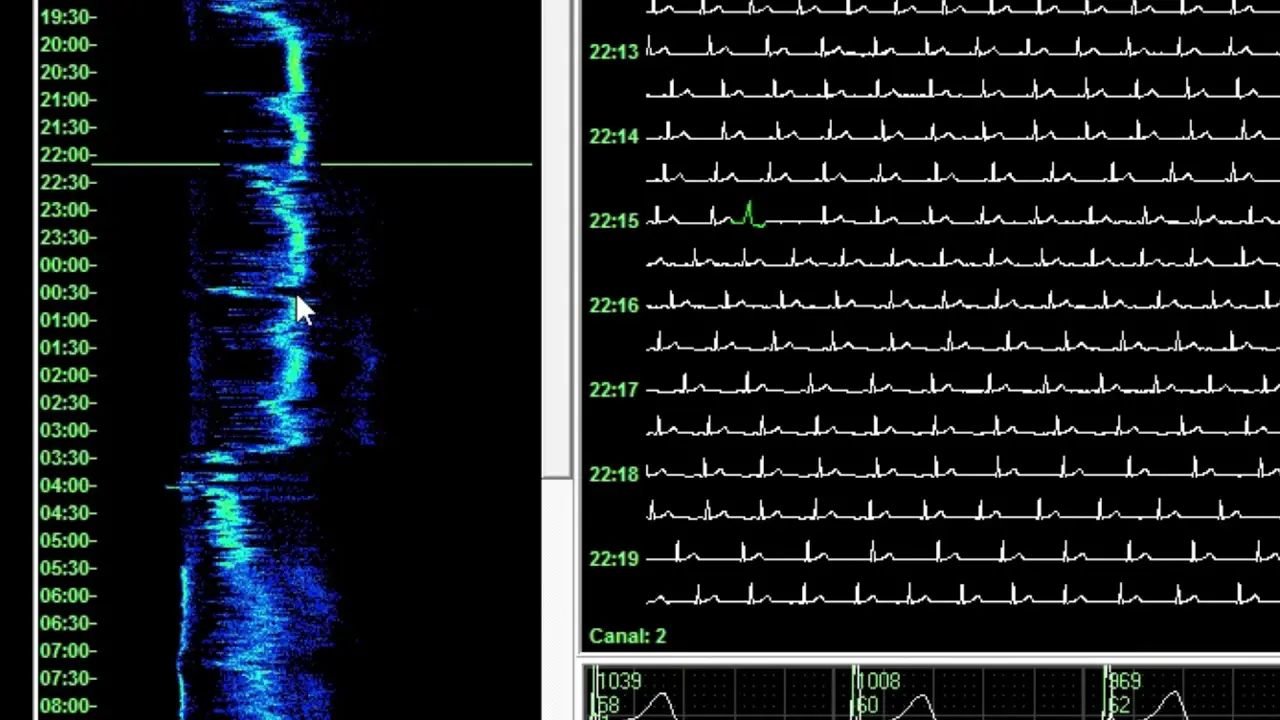Select the 22:18 ECG strip time label
Screen dimensions: 1280x720
point(613,475)
